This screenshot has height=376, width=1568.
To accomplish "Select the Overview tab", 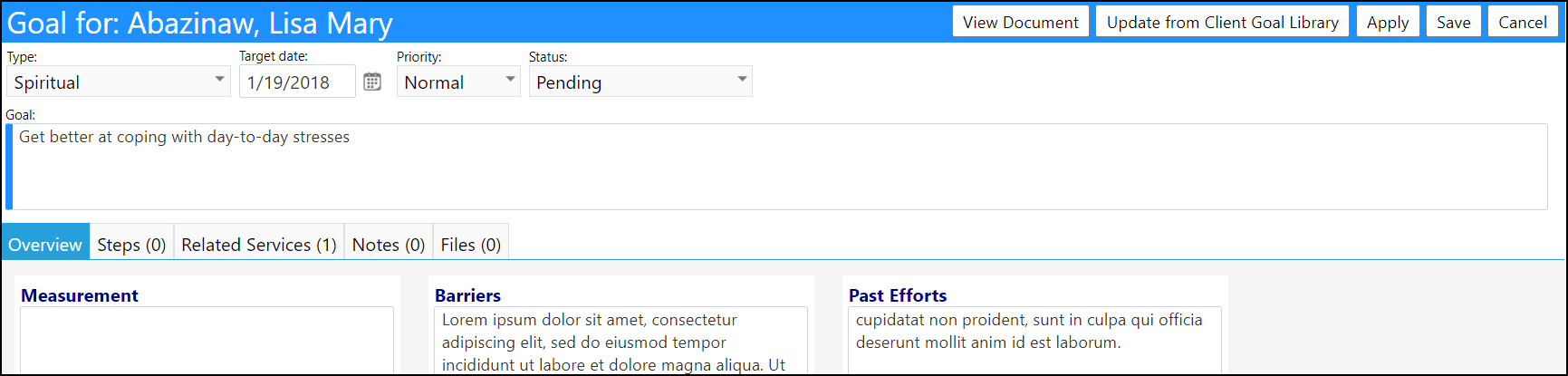I will coord(45,245).
